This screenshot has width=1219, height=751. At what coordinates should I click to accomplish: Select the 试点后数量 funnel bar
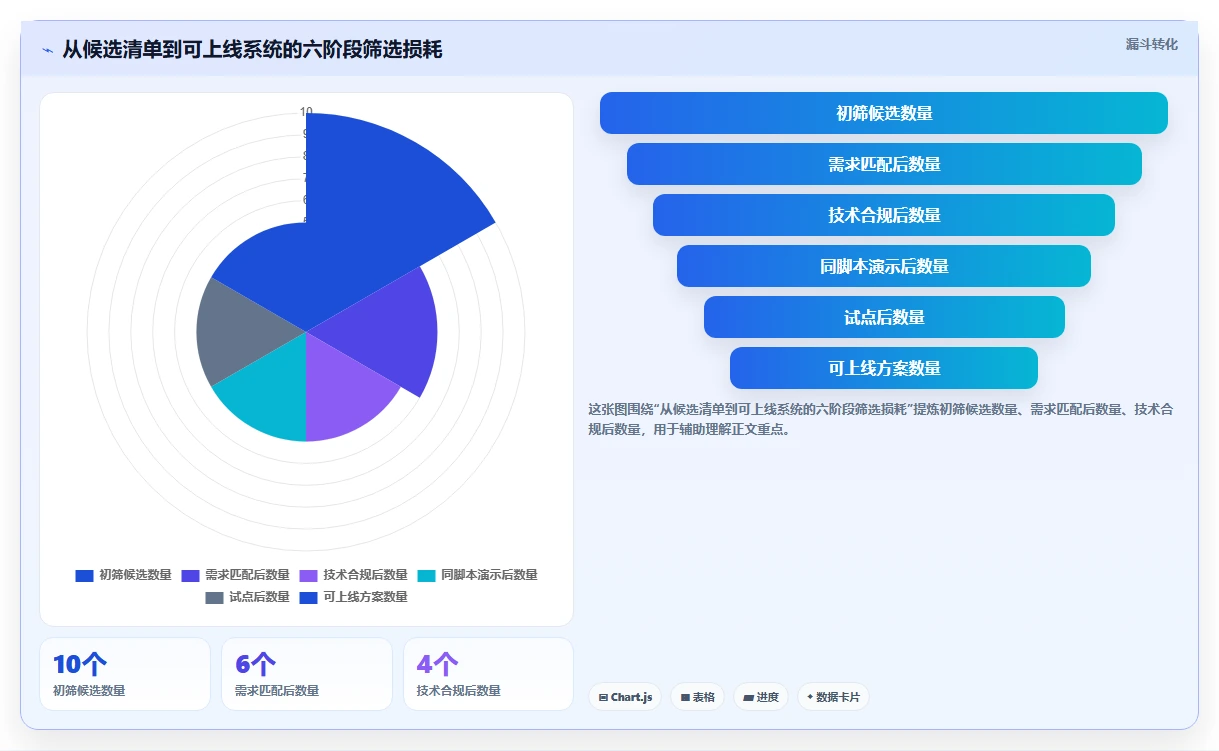884,317
